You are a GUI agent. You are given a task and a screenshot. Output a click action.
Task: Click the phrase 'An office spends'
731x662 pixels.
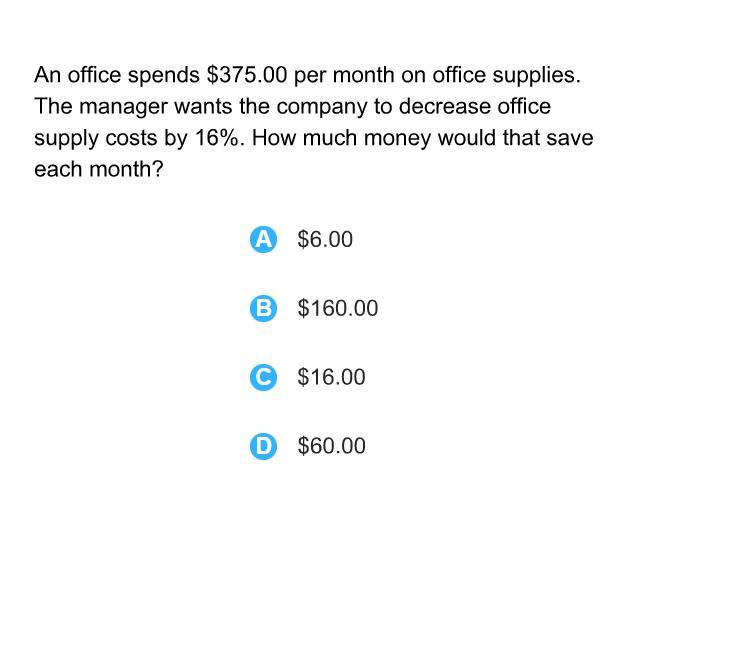(x=117, y=76)
